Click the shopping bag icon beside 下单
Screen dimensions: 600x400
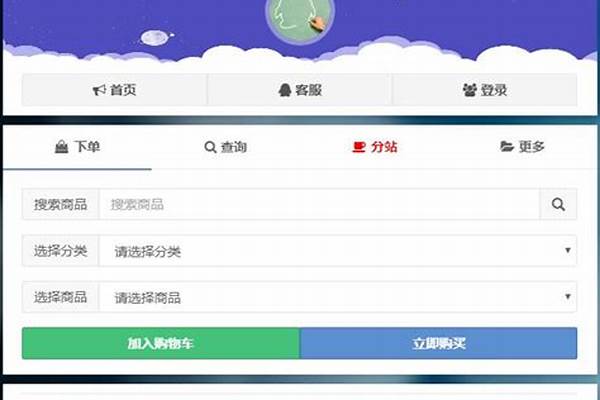pos(62,147)
